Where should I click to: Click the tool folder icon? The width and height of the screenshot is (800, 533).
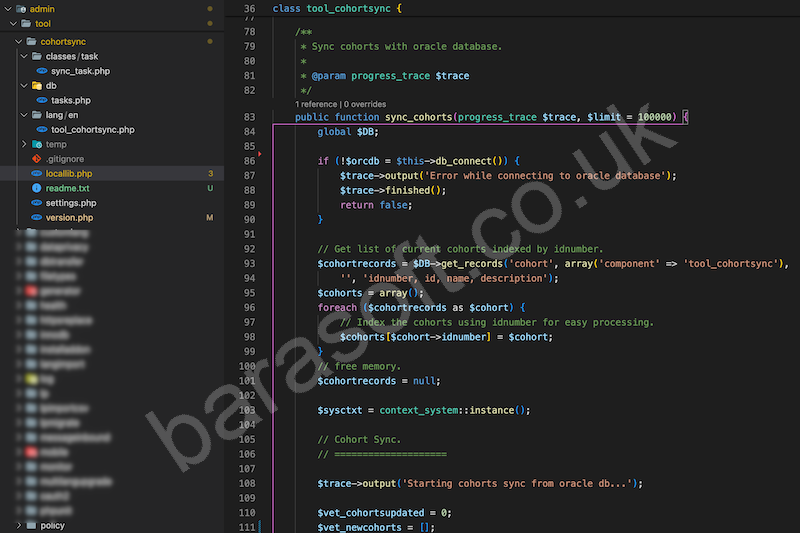click(x=26, y=23)
